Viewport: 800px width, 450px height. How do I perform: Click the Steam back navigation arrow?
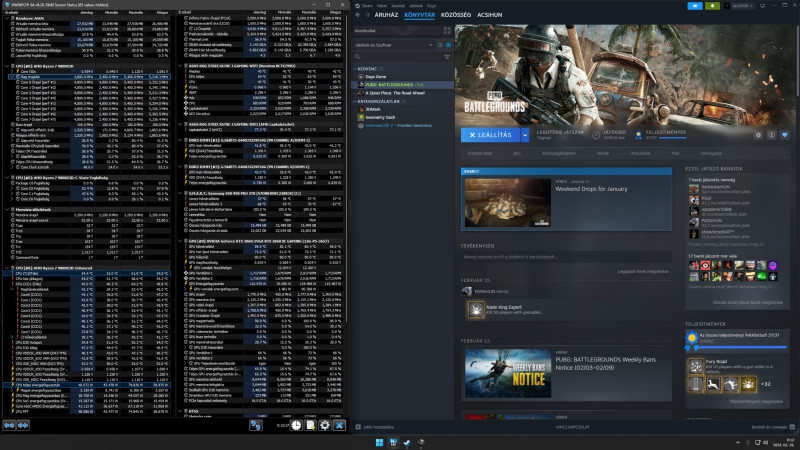tap(358, 15)
